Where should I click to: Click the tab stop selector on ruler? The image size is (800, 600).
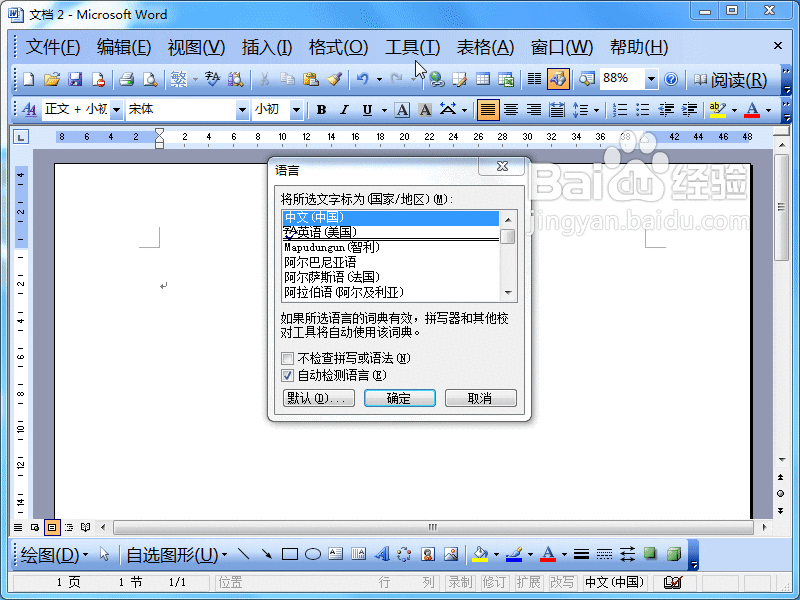(21, 137)
